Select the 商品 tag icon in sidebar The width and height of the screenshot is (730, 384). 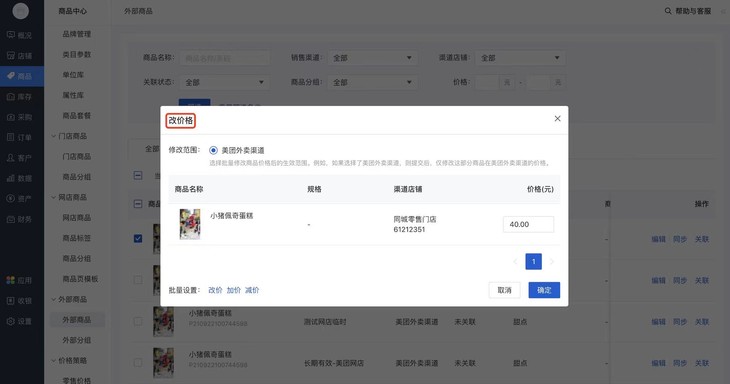11,76
